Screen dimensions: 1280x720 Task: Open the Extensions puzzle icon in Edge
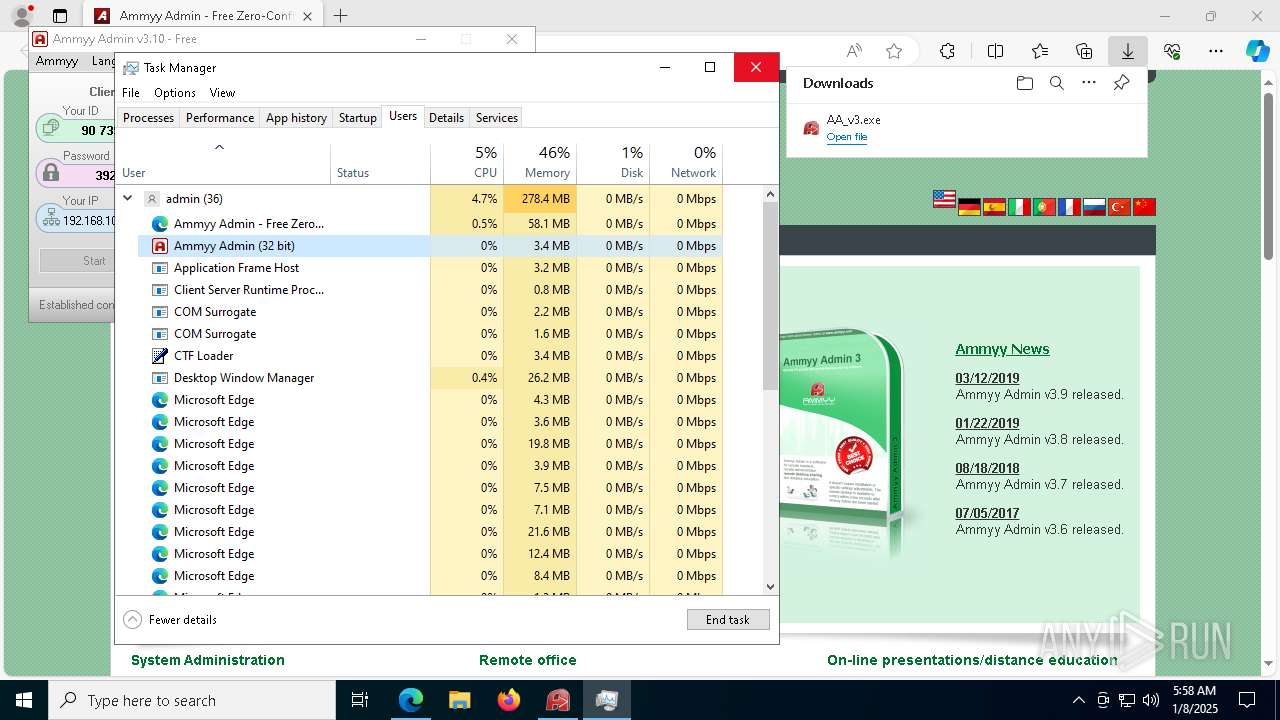pyautogui.click(x=947, y=51)
